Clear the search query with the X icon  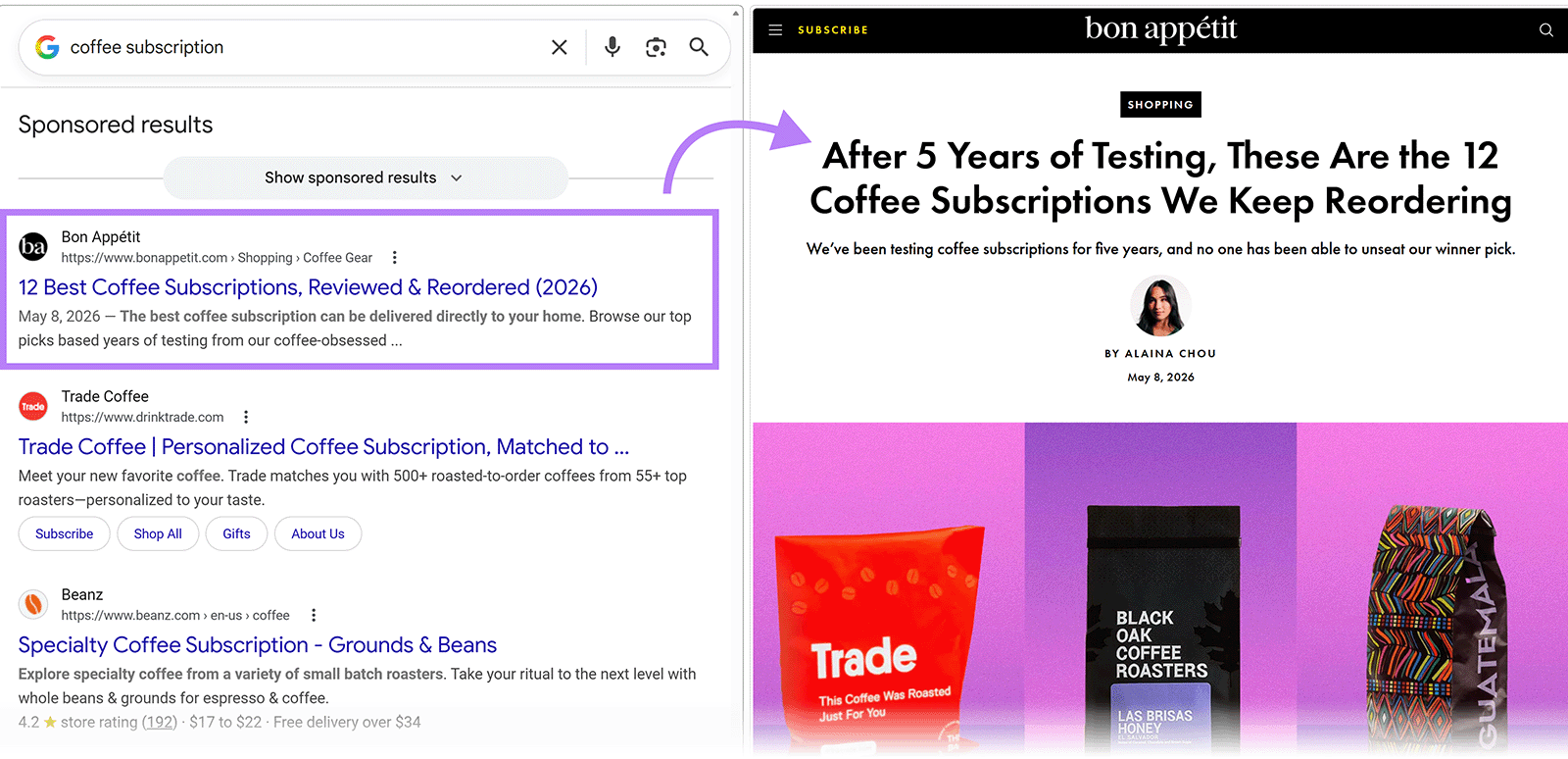[x=560, y=47]
